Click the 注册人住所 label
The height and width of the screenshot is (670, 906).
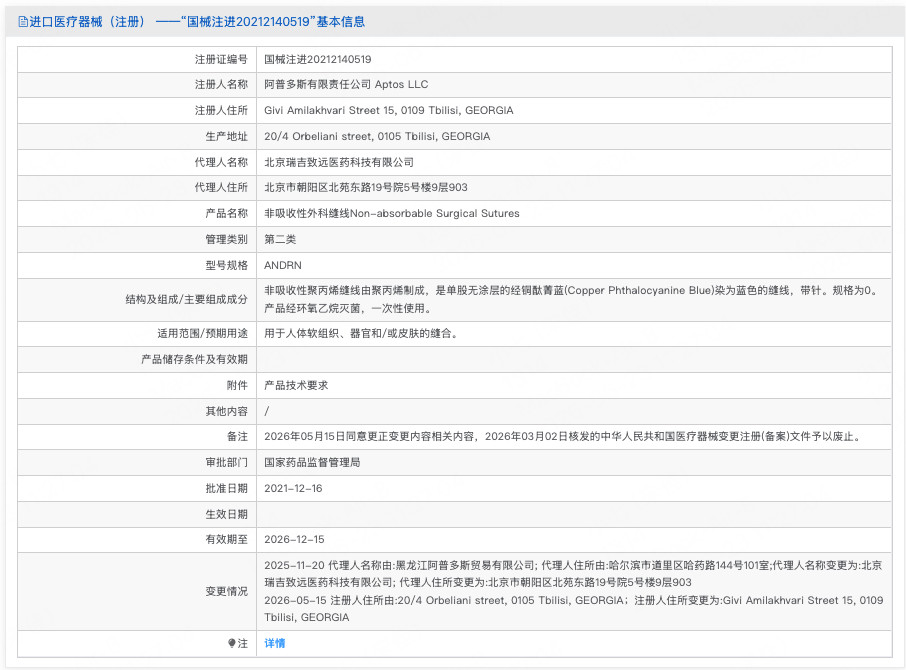click(x=221, y=110)
